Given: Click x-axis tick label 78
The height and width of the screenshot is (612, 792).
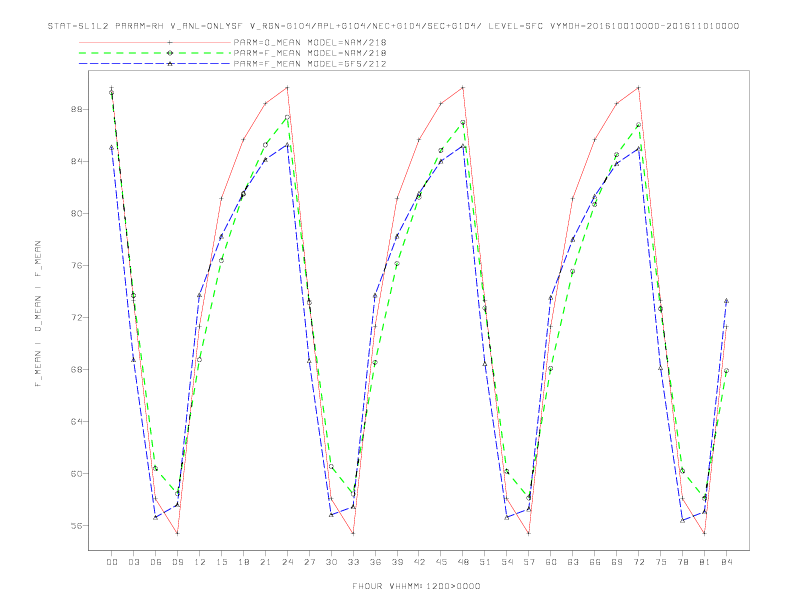Looking at the screenshot, I should coord(683,562).
